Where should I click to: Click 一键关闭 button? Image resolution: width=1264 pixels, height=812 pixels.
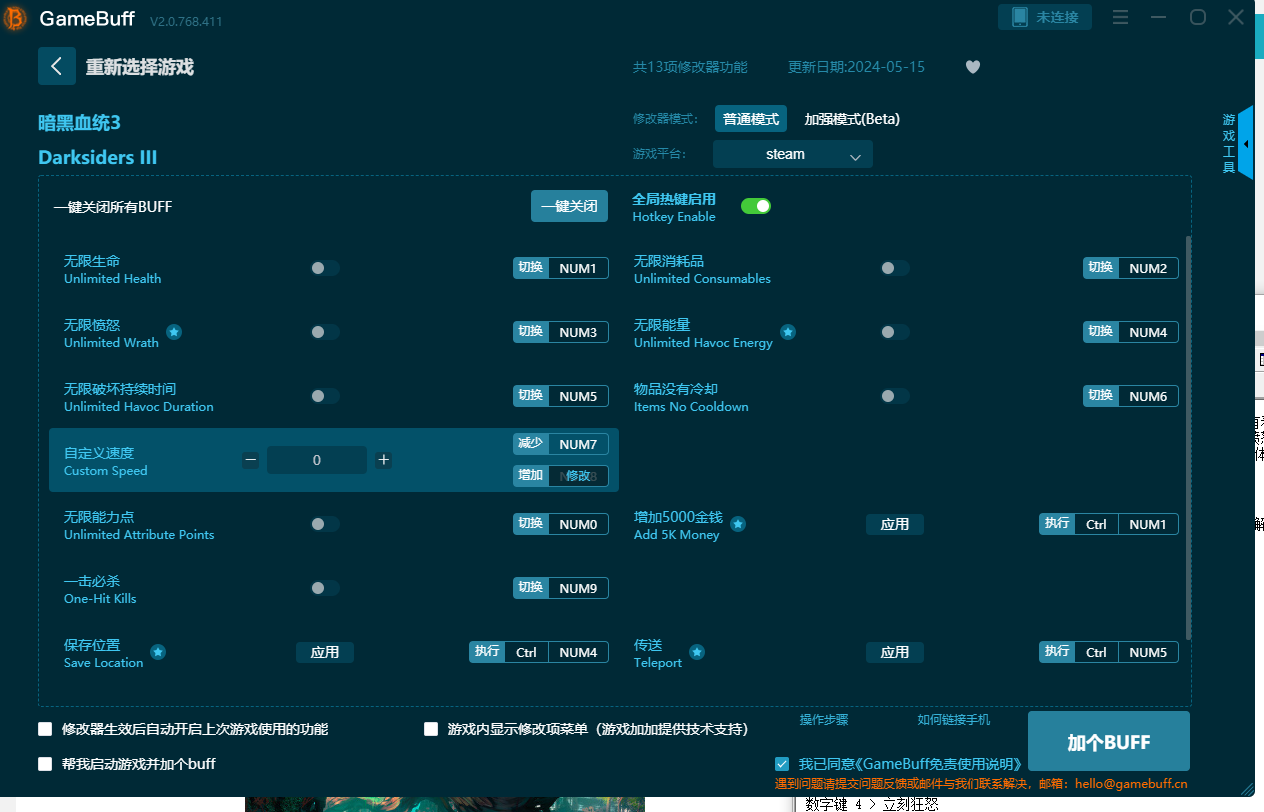pos(569,206)
